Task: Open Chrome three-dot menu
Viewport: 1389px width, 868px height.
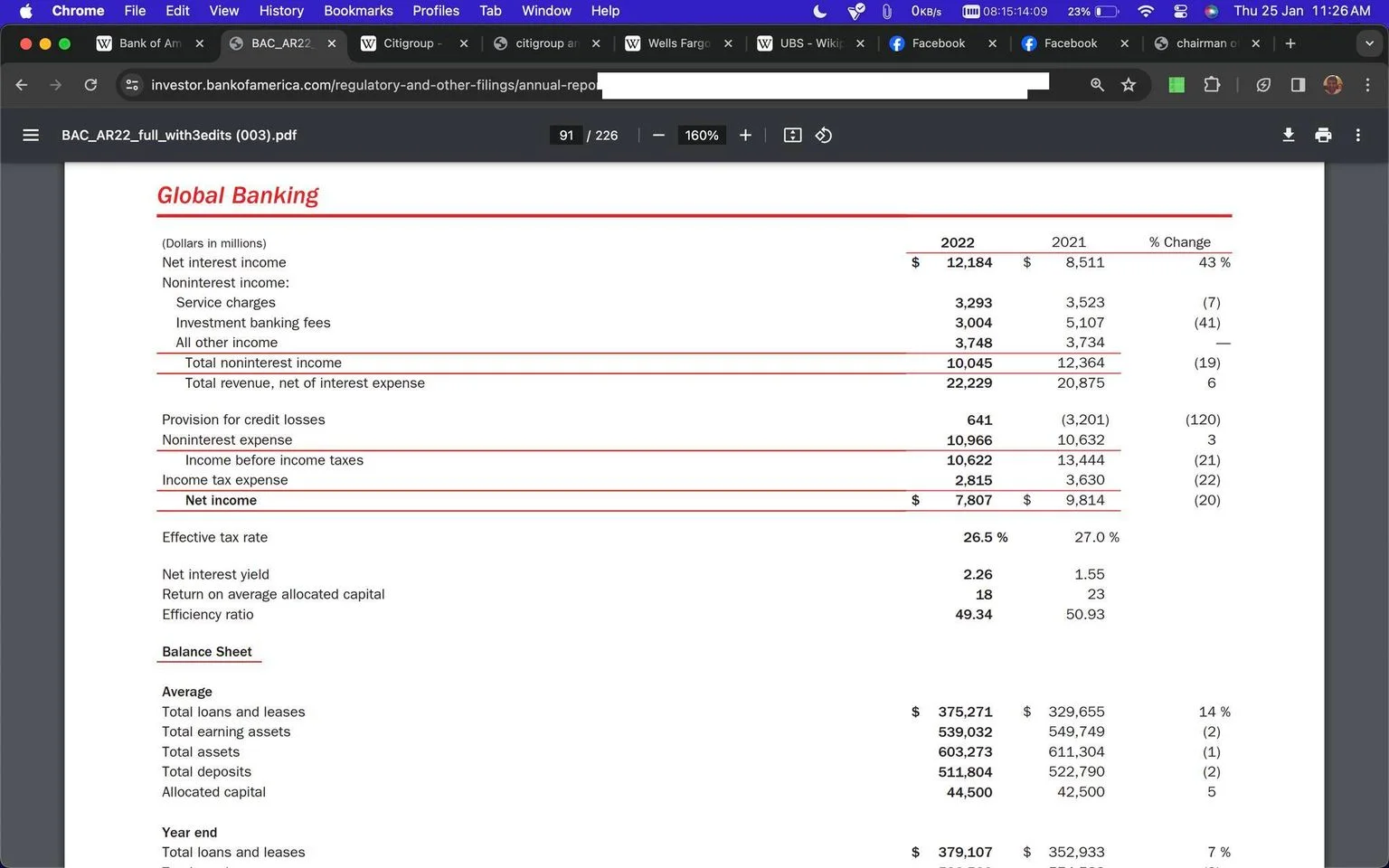Action: click(1367, 84)
